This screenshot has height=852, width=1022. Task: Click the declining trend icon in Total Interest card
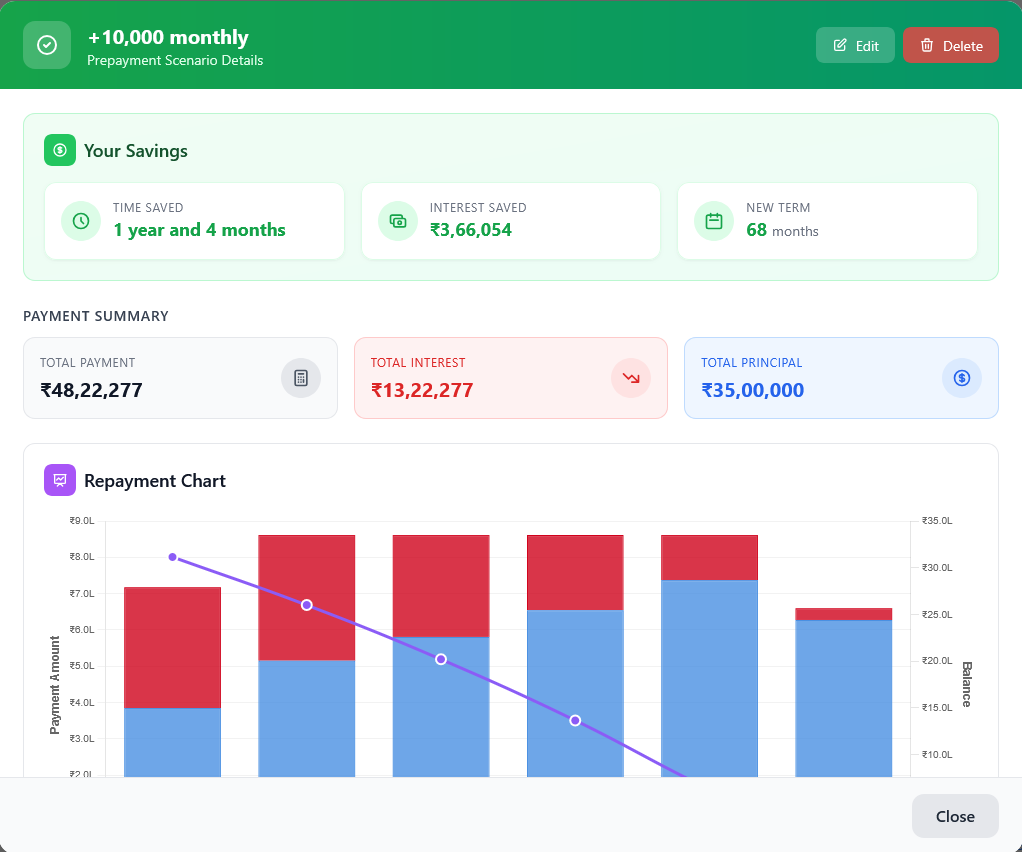[631, 378]
